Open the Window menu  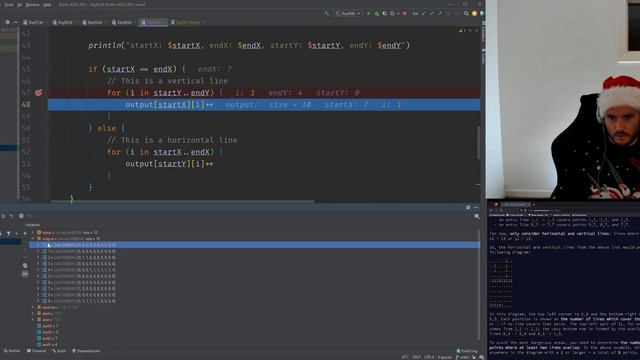32,4
